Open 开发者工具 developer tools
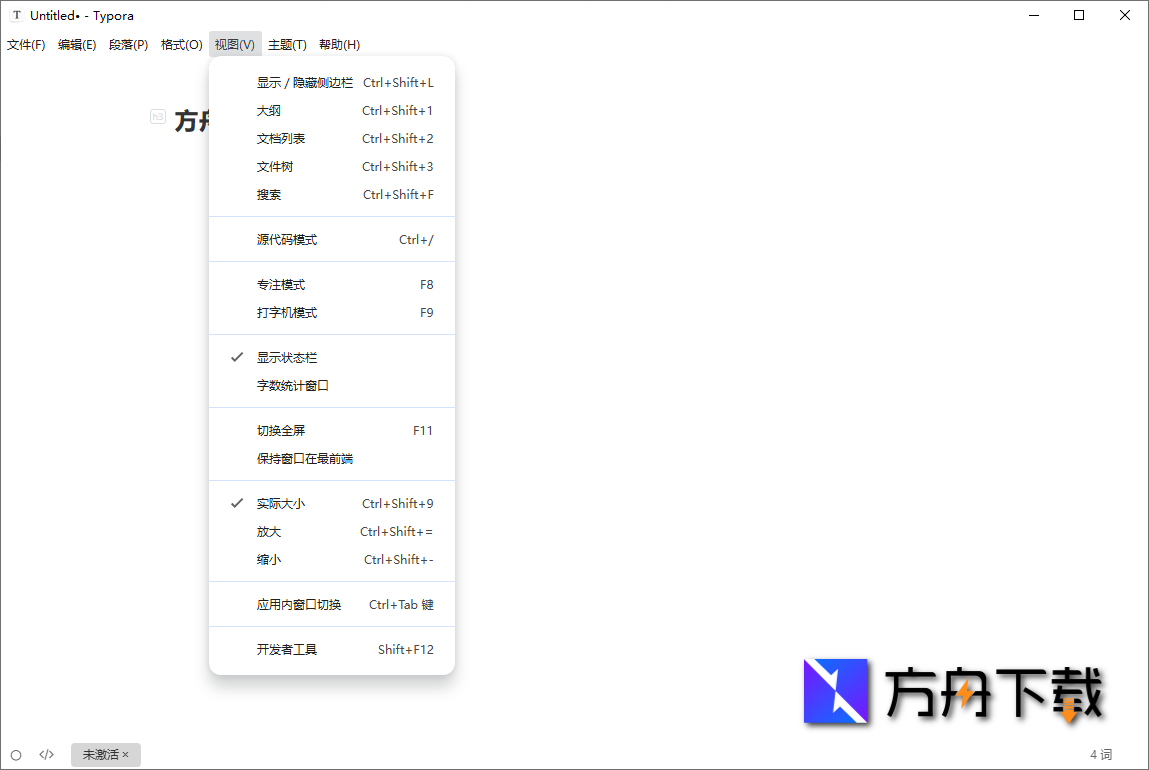The height and width of the screenshot is (770, 1149). 288,649
